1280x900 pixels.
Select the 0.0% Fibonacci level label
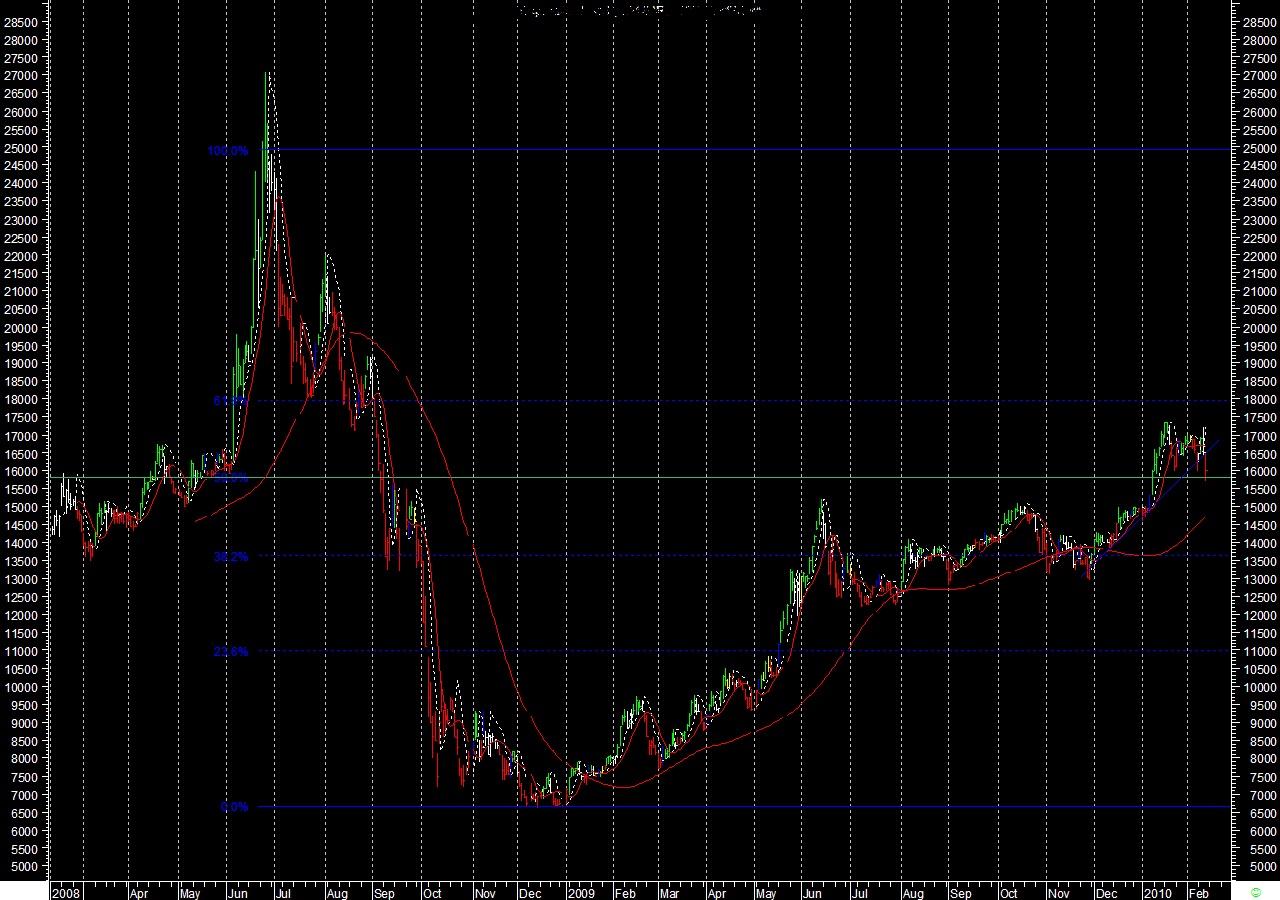click(234, 807)
